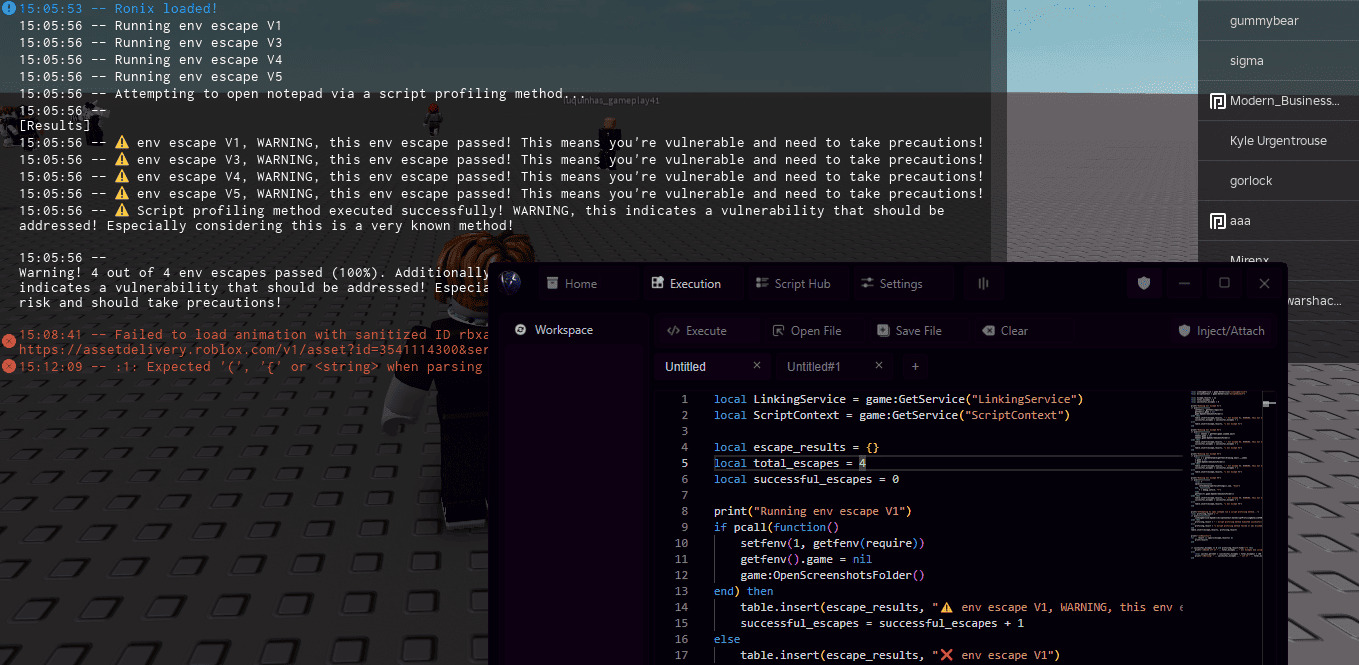Click the Open File button
1359x665 pixels.
pyautogui.click(x=807, y=331)
